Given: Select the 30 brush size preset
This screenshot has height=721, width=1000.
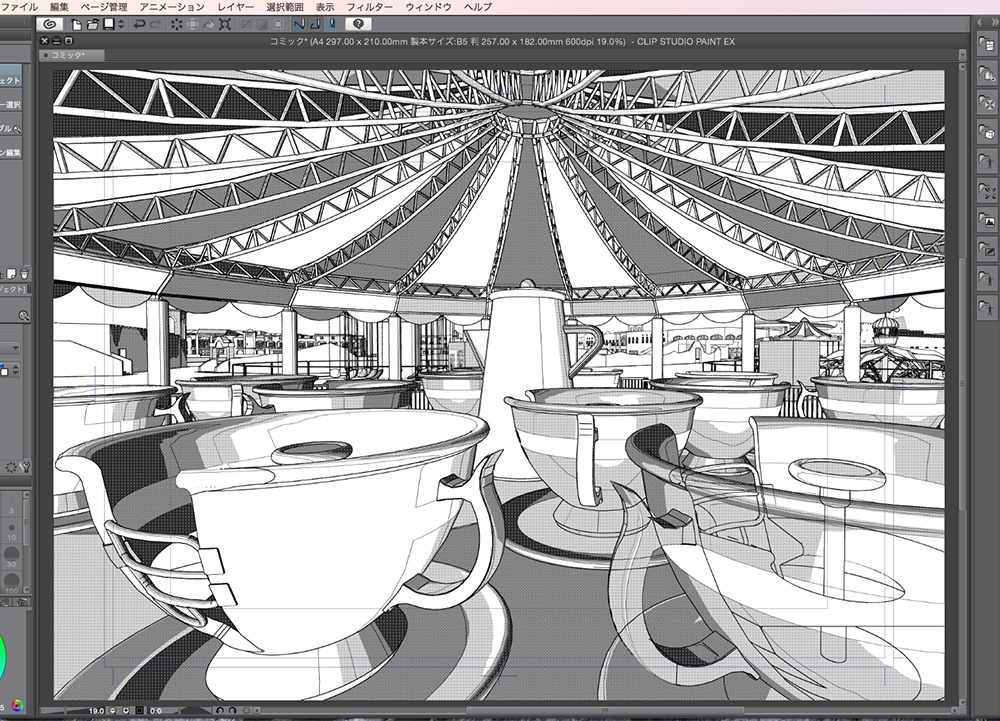Looking at the screenshot, I should [11, 557].
